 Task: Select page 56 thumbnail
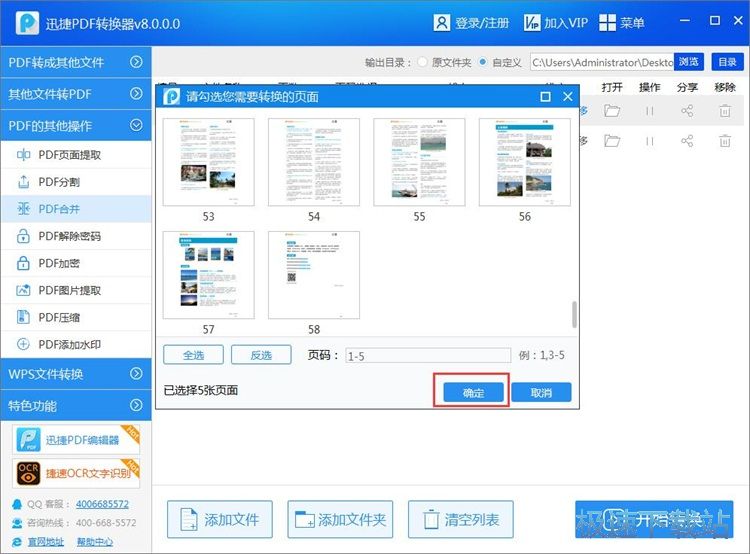point(525,162)
